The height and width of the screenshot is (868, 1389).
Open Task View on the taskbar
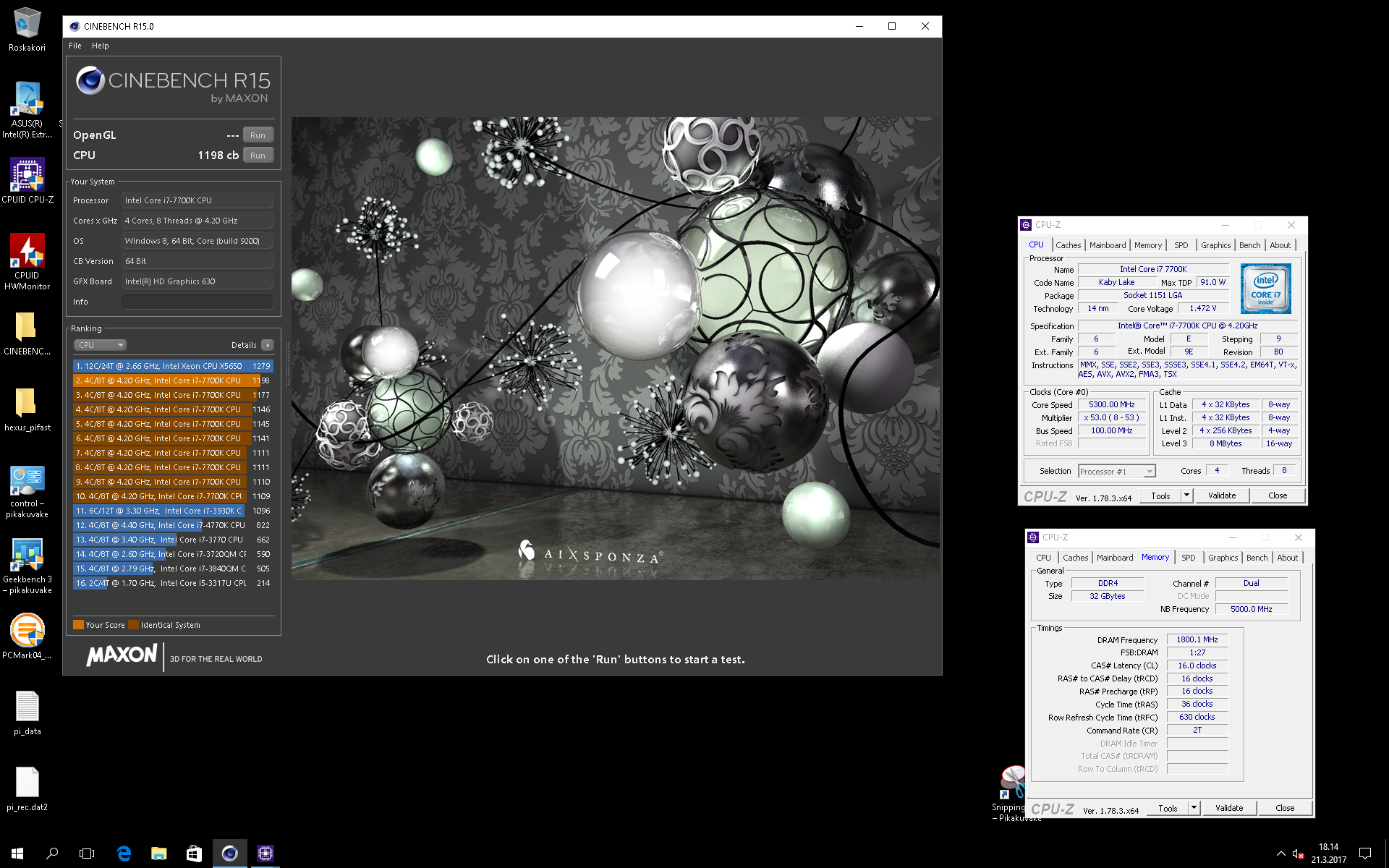pyautogui.click(x=87, y=854)
